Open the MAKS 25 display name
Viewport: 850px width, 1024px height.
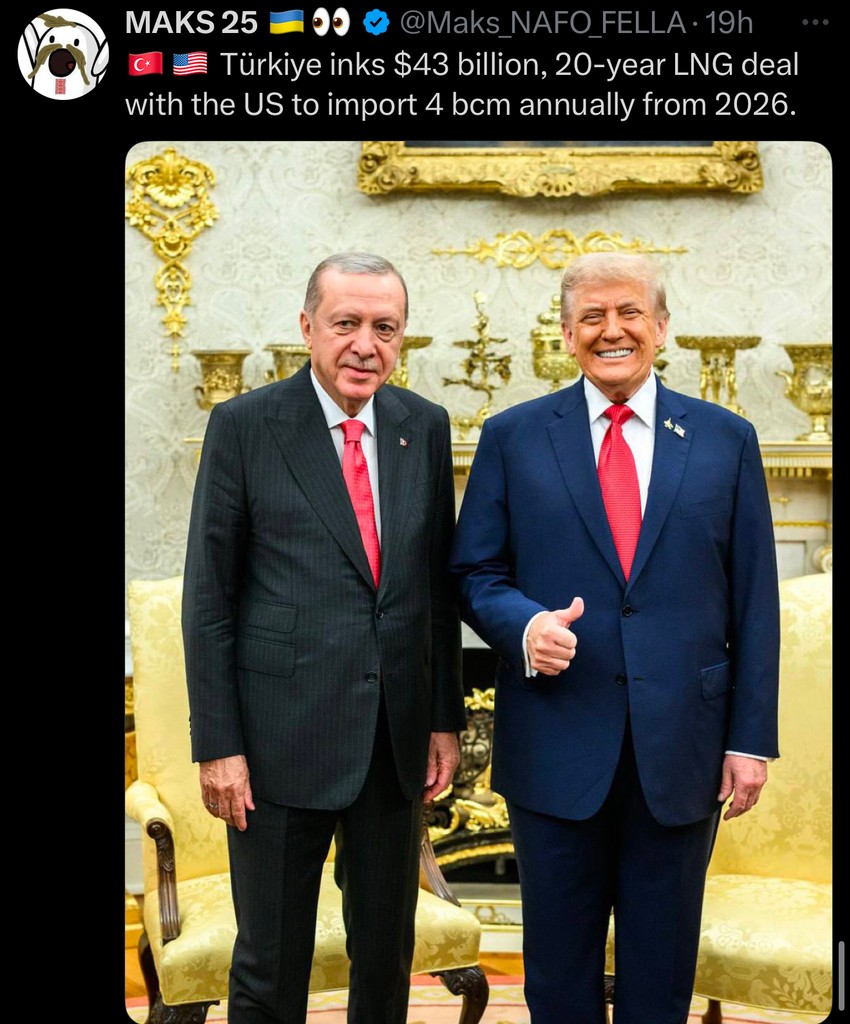[x=191, y=24]
